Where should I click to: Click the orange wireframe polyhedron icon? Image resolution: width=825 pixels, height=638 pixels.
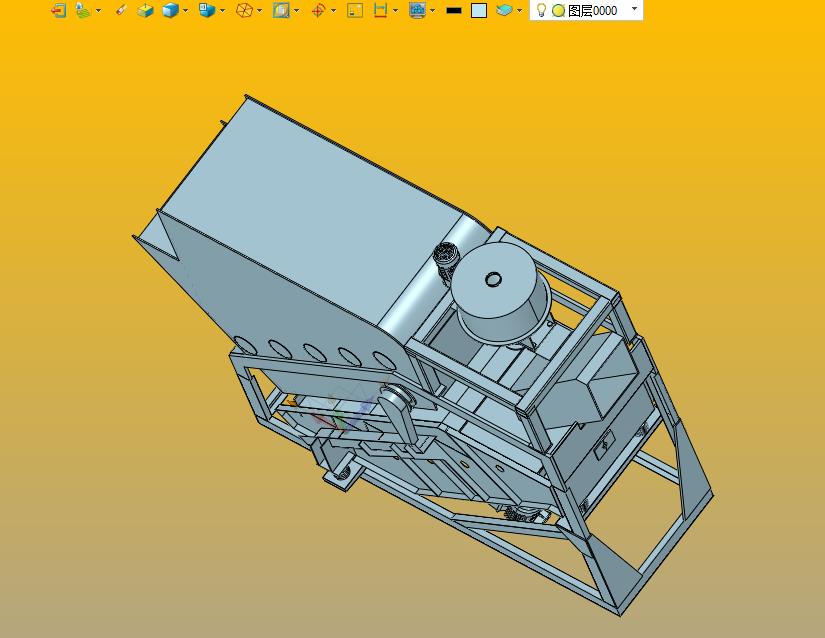(x=244, y=11)
